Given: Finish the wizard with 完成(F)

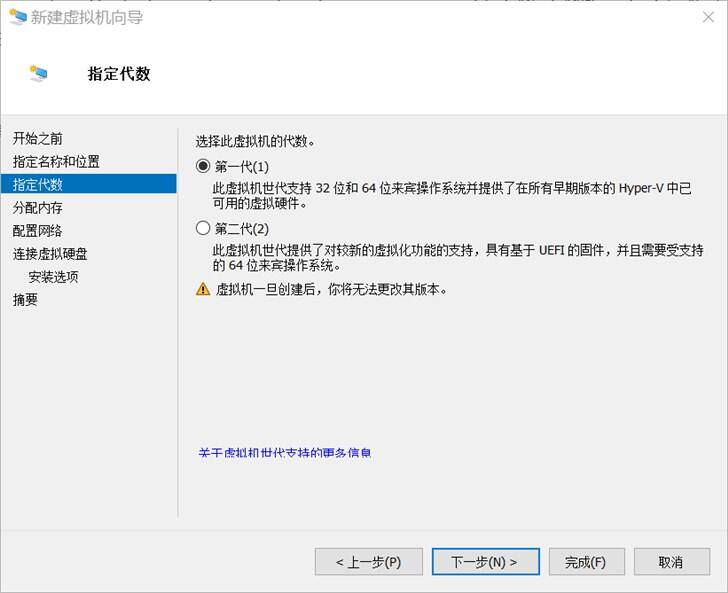Looking at the screenshot, I should click(587, 562).
